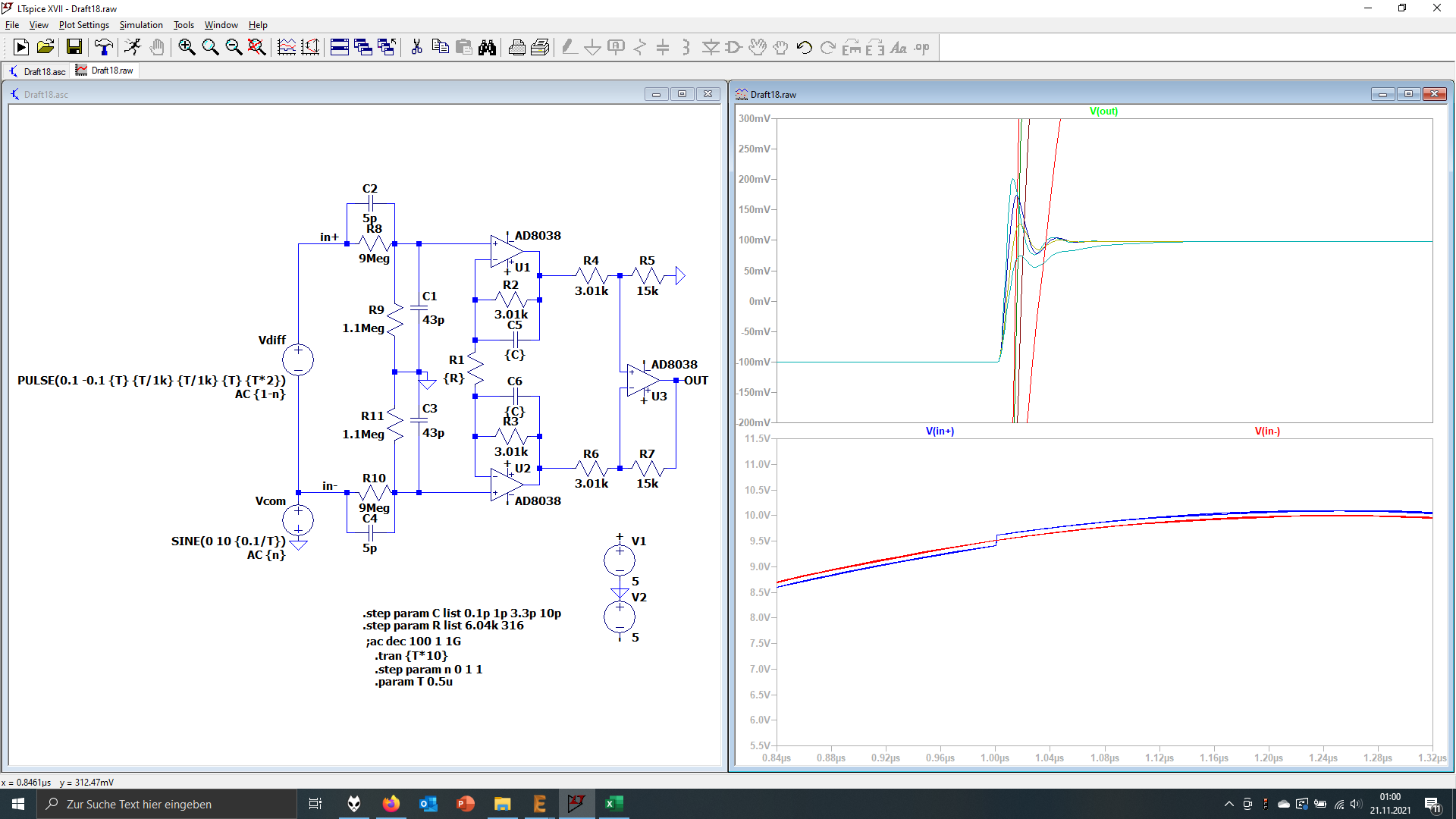The width and height of the screenshot is (1456, 819).
Task: Select the Place Component gate icon
Action: pos(733,47)
